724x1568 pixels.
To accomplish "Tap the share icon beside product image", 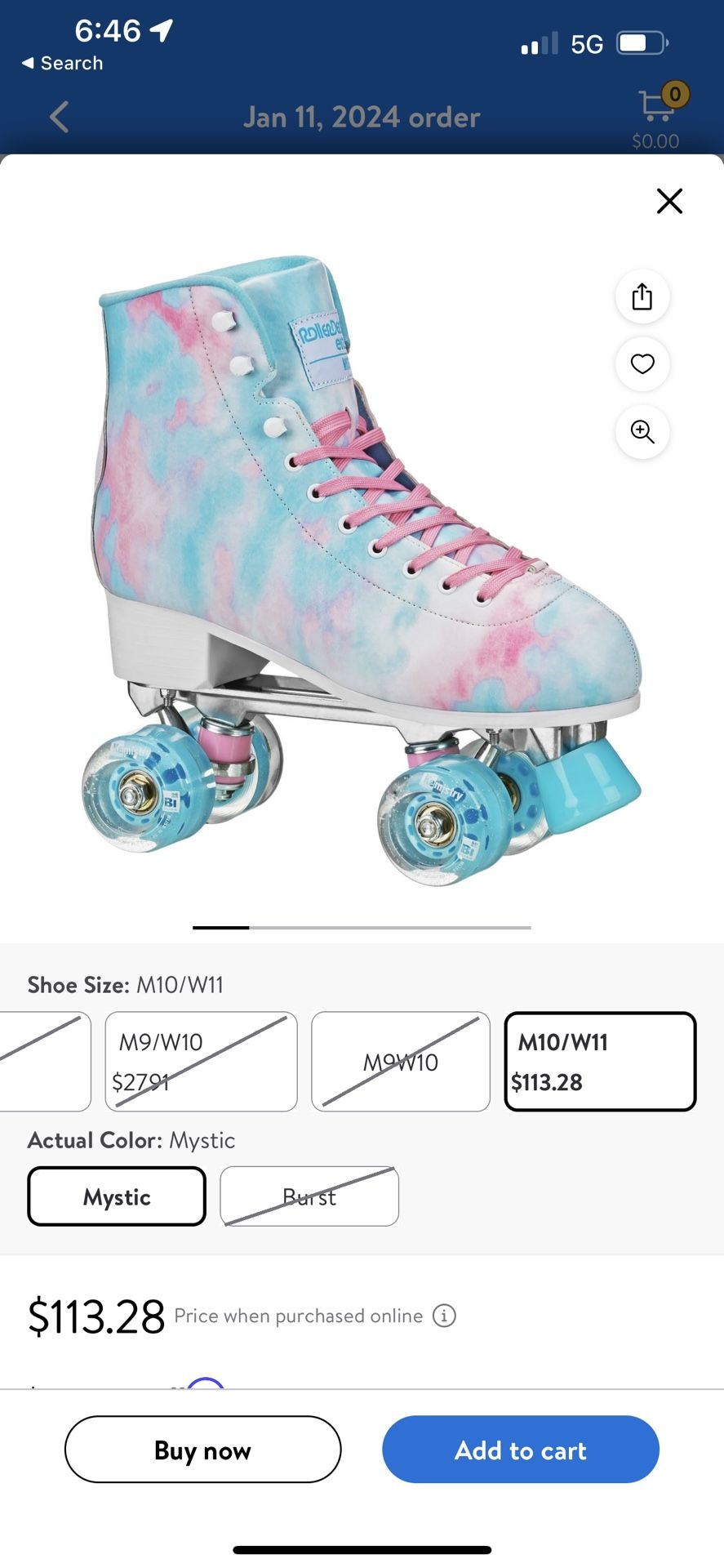I will point(642,296).
